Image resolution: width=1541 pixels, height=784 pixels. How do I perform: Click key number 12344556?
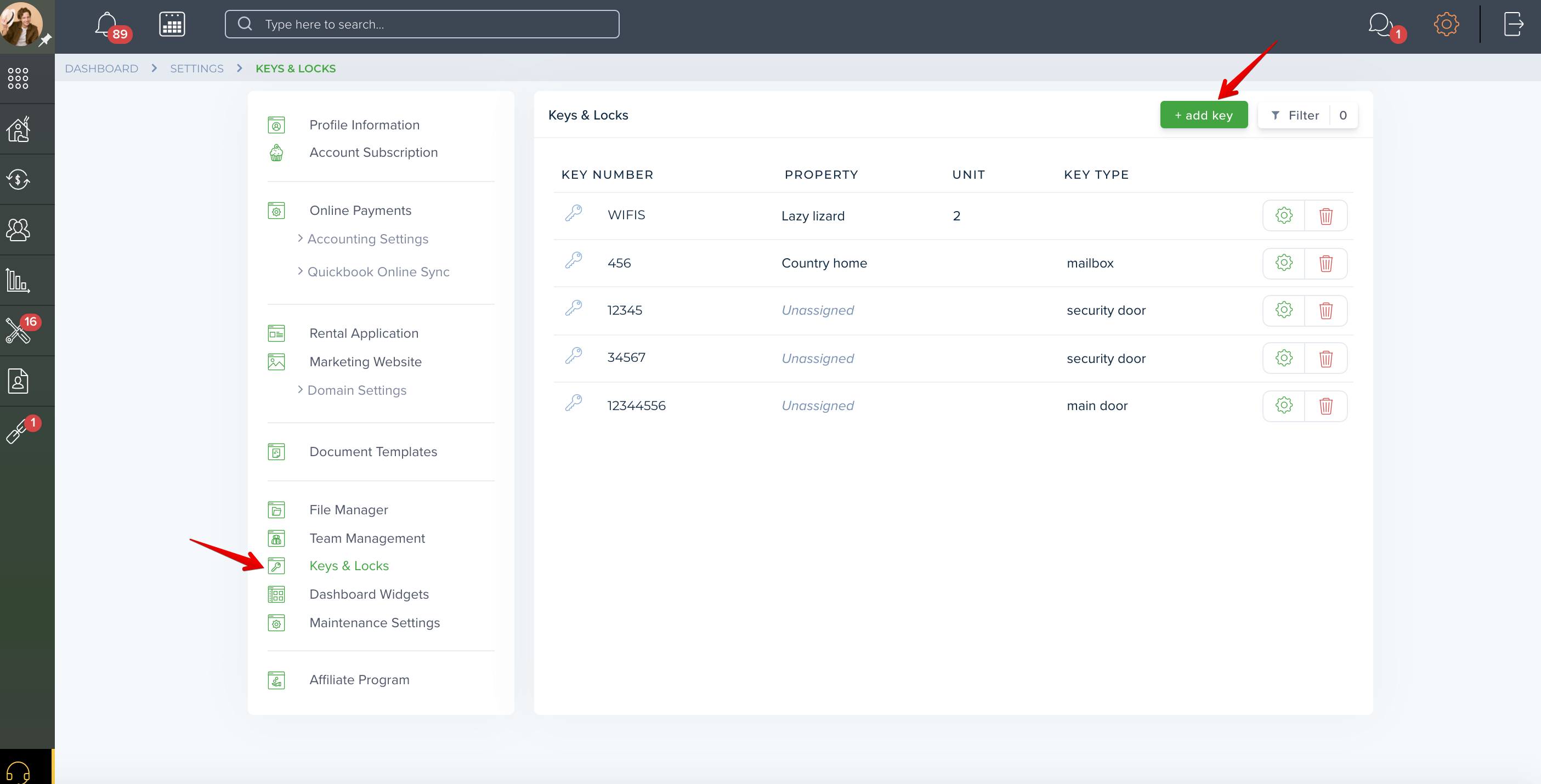coord(636,406)
